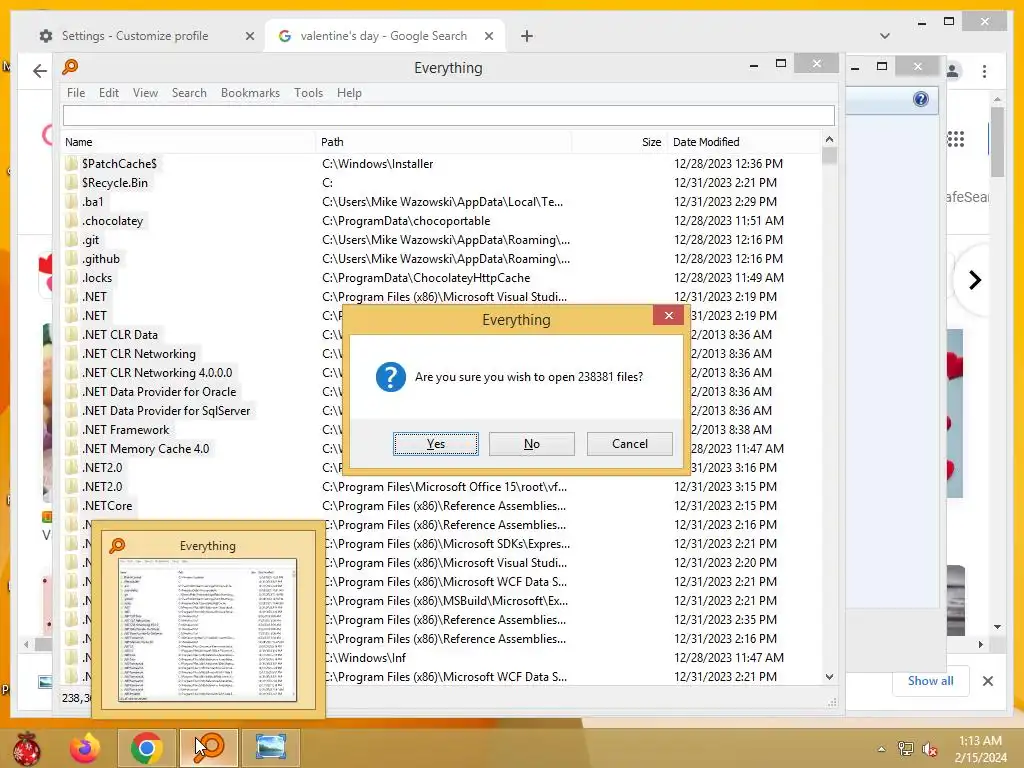The height and width of the screenshot is (768, 1024).
Task: Click the muted volume tray icon
Action: pos(930,749)
